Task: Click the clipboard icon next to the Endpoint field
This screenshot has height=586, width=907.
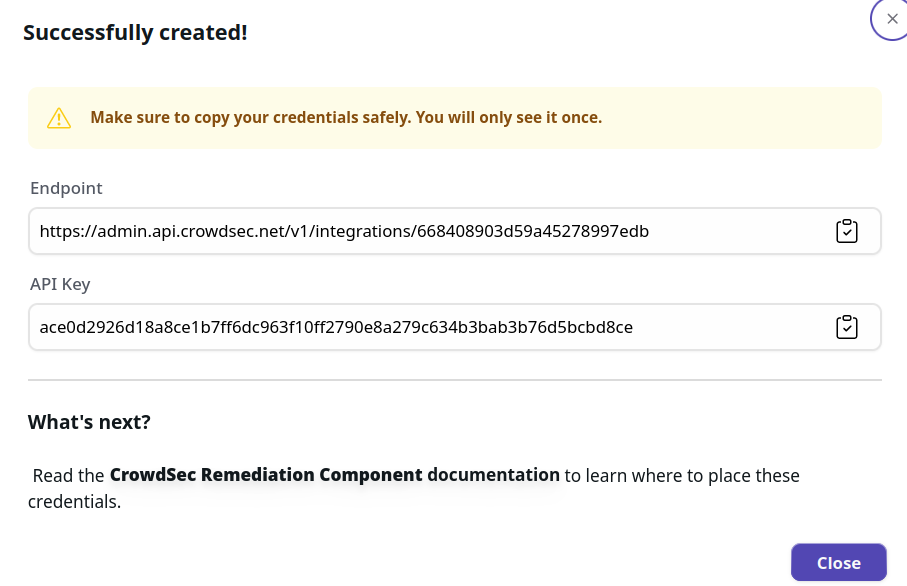Action: [x=847, y=230]
